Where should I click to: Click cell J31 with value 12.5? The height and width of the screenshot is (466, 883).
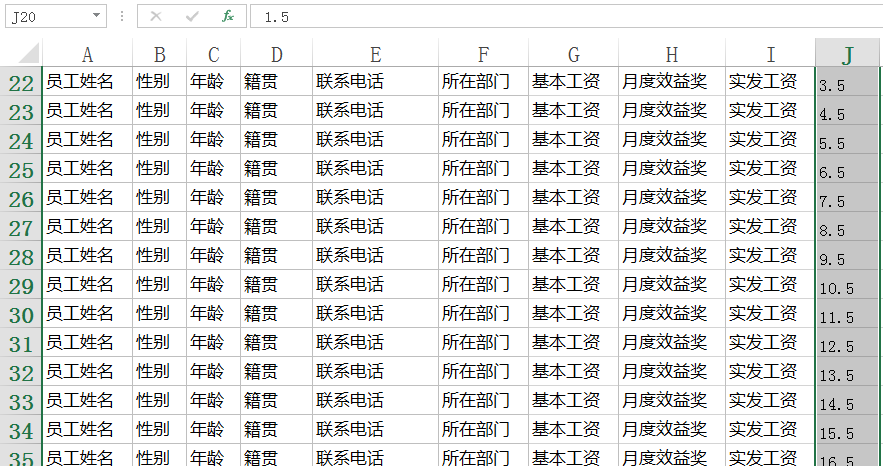(x=848, y=343)
